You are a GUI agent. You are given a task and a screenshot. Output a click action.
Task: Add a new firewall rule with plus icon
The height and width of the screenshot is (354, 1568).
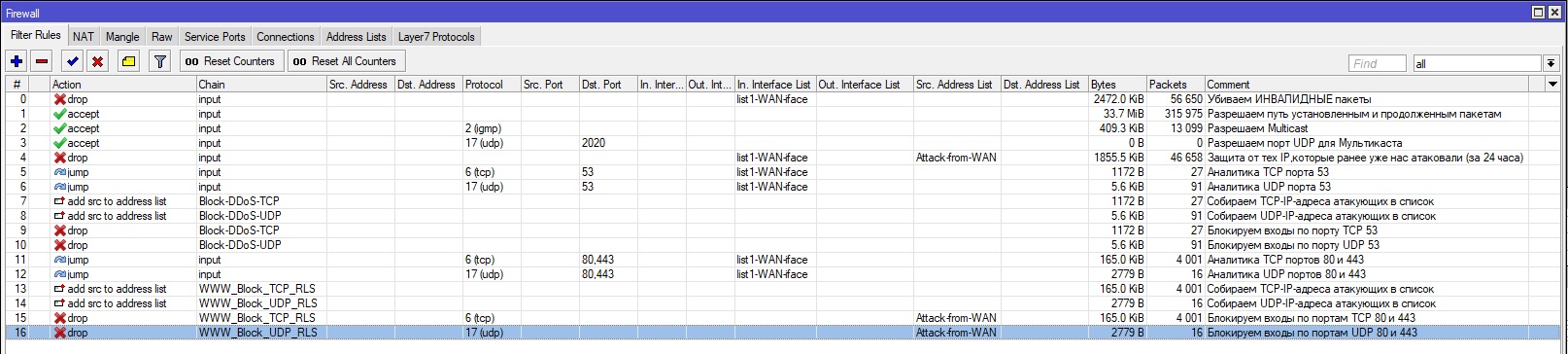point(17,61)
